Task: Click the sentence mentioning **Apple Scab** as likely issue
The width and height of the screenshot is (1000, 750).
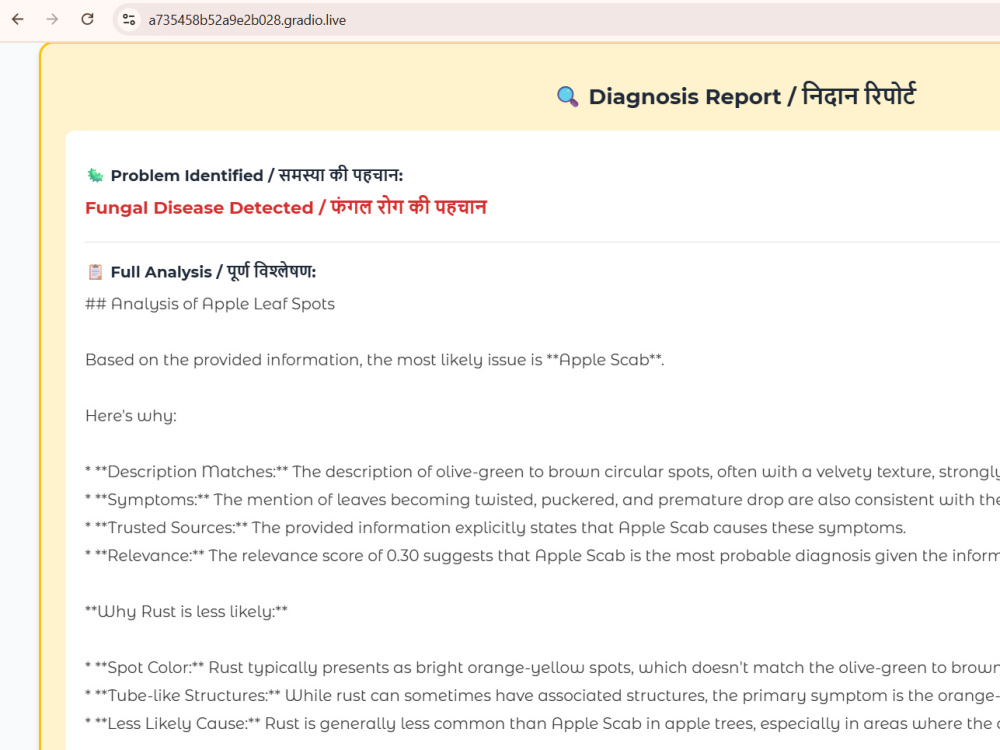Action: click(374, 360)
